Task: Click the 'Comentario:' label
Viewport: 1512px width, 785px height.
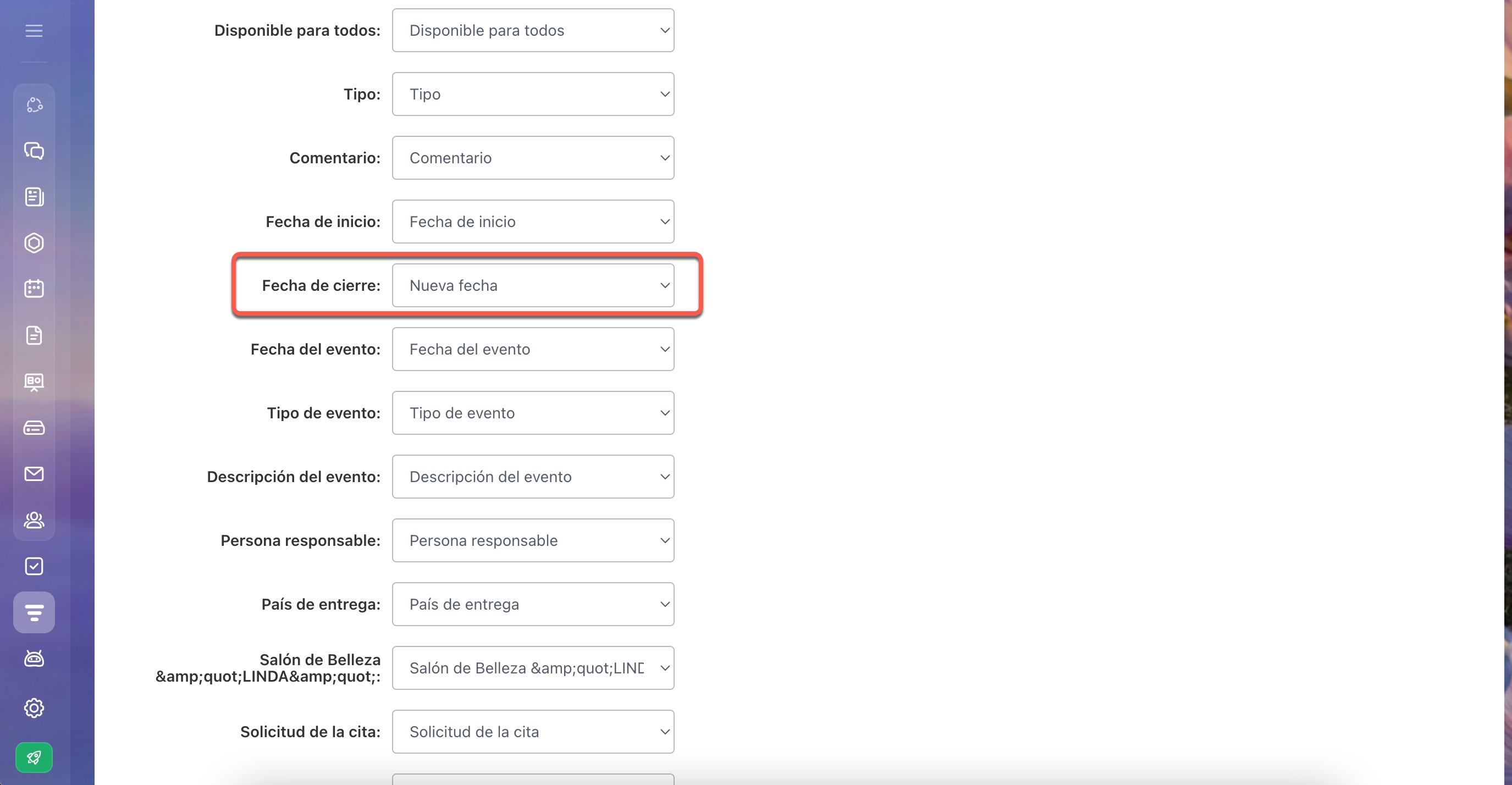Action: (x=335, y=158)
